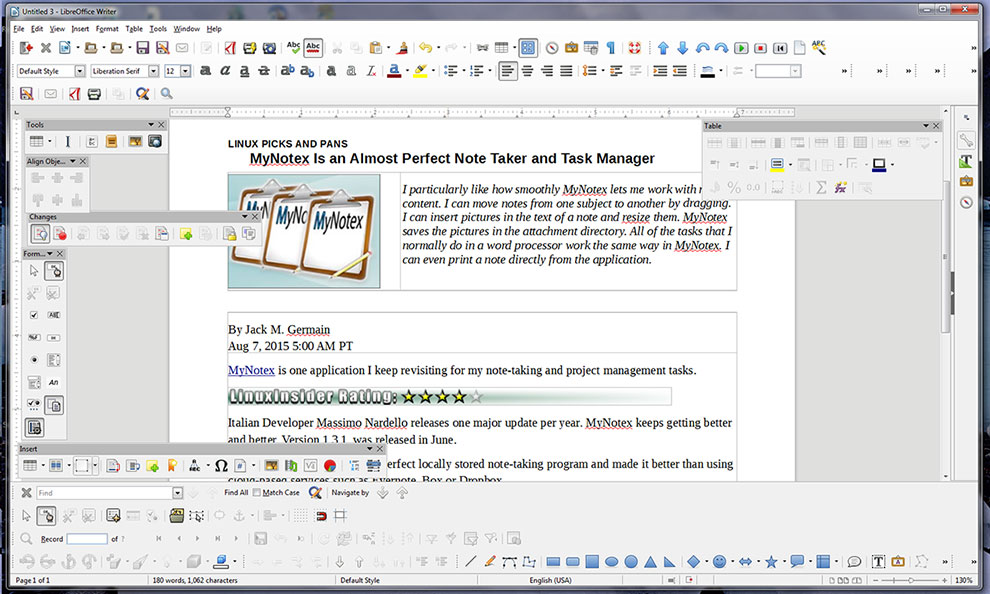Apply underline formatting to text
This screenshot has width=990, height=594.
click(x=244, y=71)
